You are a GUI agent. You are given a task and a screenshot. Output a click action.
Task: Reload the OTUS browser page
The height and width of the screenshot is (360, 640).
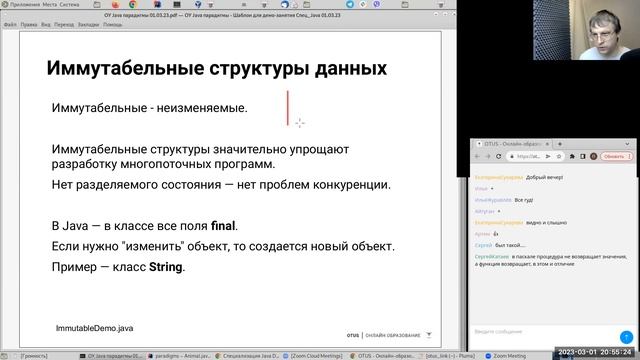[498, 156]
